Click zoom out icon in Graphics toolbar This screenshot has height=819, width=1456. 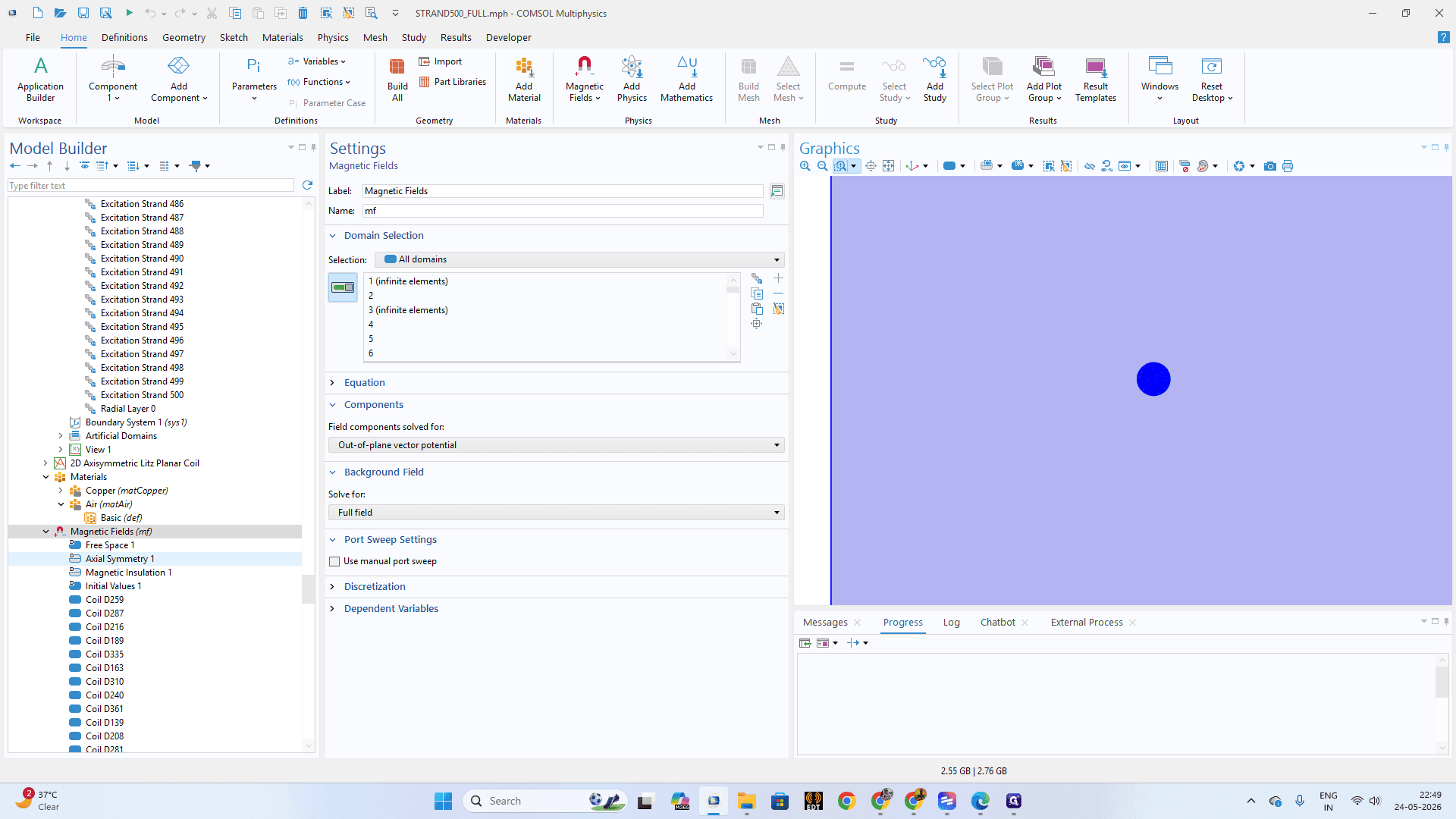point(822,166)
